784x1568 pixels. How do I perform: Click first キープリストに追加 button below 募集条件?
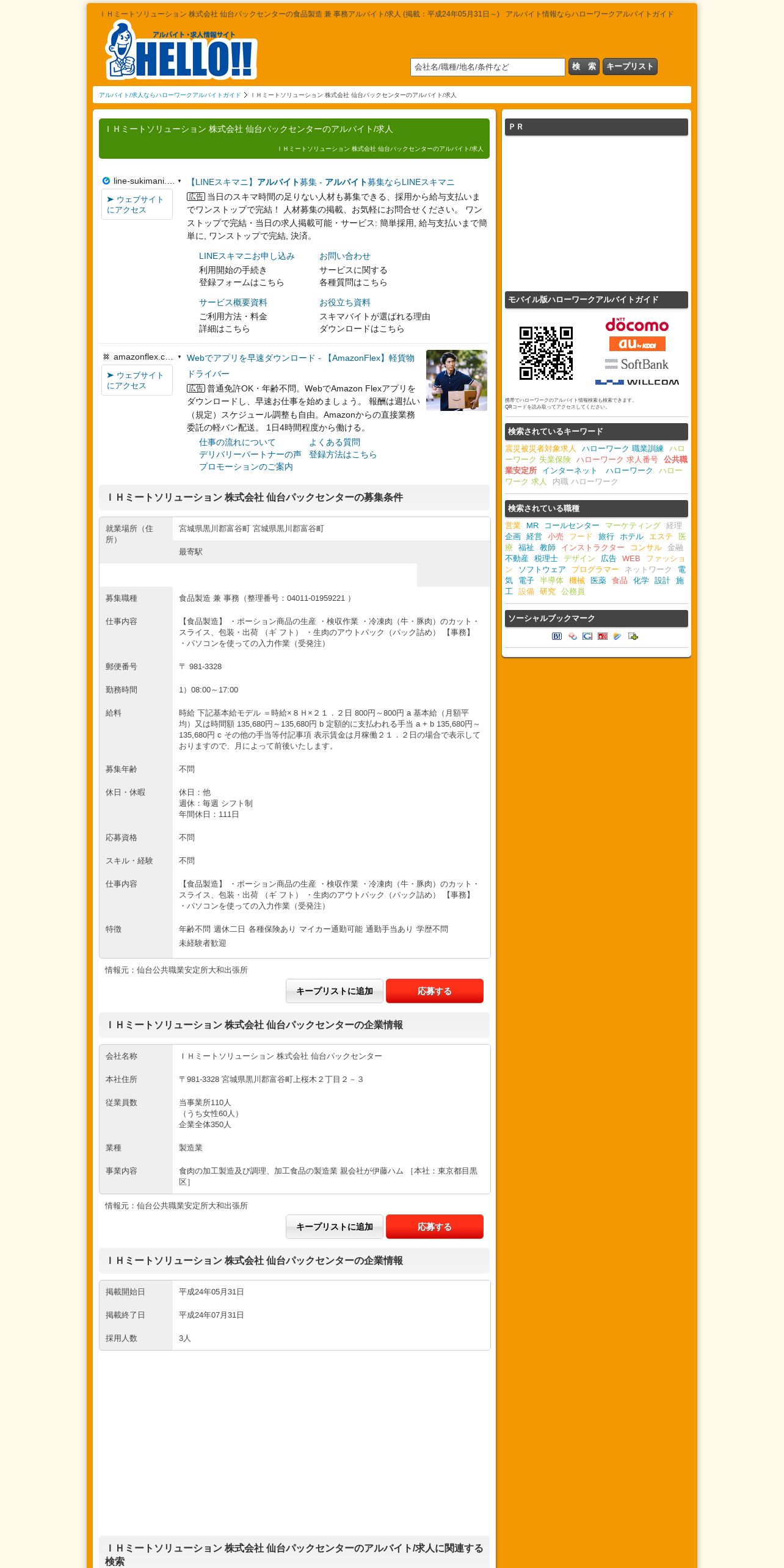335,991
